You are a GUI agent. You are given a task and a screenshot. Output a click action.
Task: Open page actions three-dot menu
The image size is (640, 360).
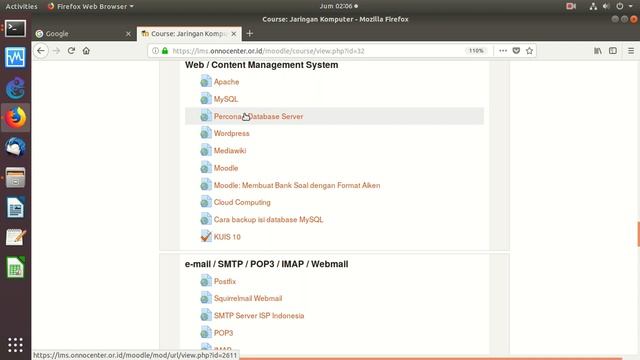[503, 51]
